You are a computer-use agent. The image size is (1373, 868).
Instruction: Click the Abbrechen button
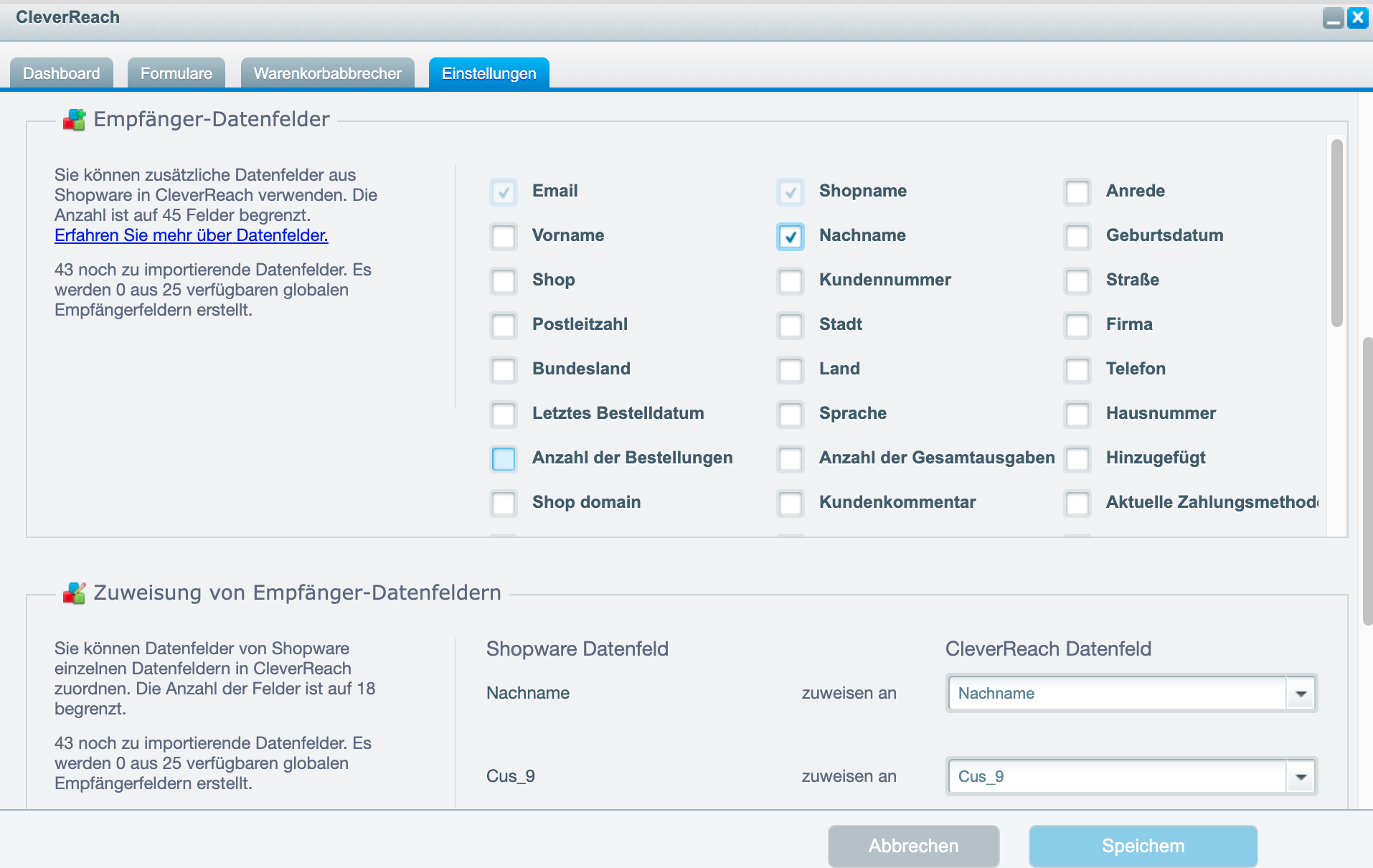click(x=913, y=846)
